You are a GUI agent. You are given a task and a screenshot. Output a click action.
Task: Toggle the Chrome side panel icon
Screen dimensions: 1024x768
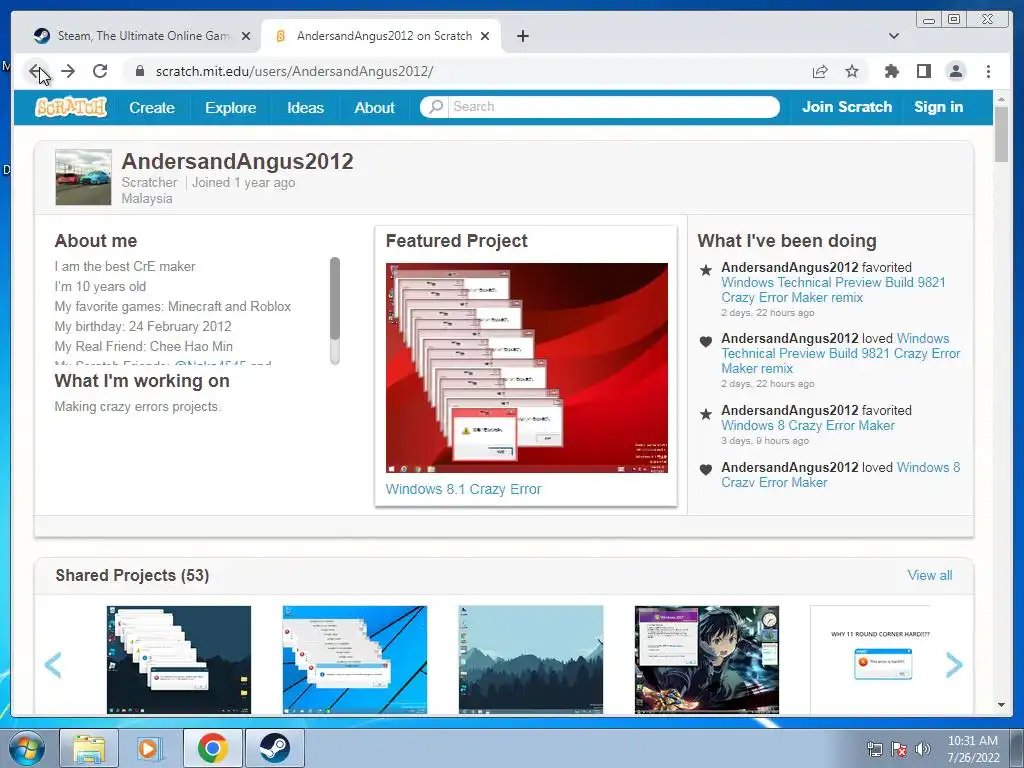click(923, 71)
